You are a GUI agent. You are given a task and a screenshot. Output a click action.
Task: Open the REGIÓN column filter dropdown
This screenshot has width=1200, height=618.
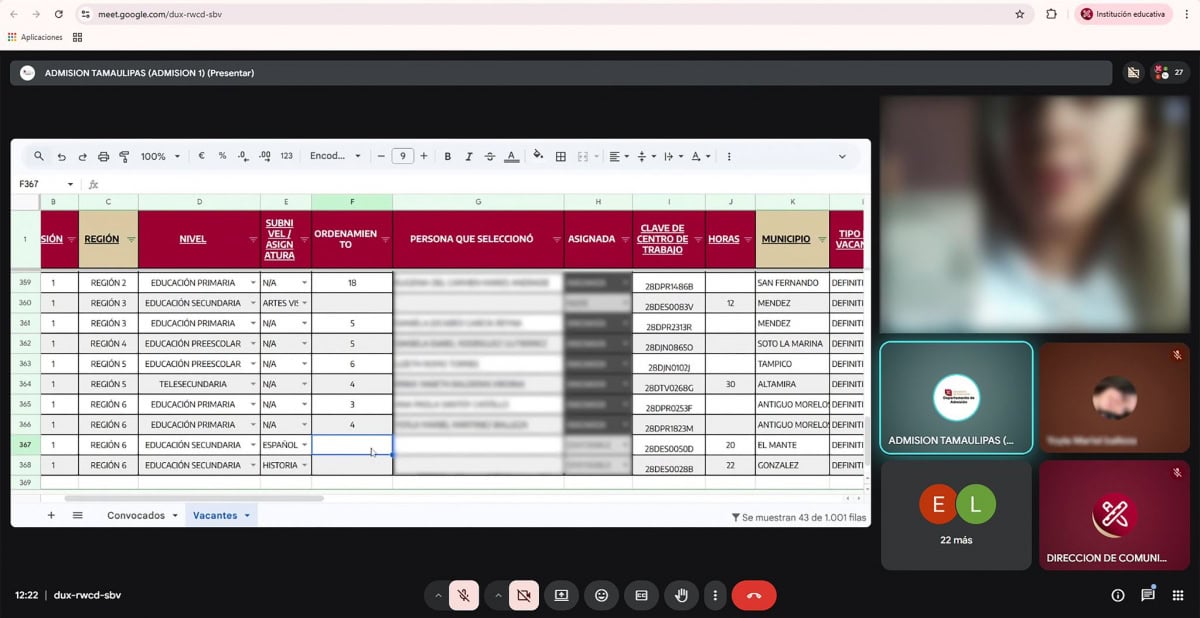130,240
